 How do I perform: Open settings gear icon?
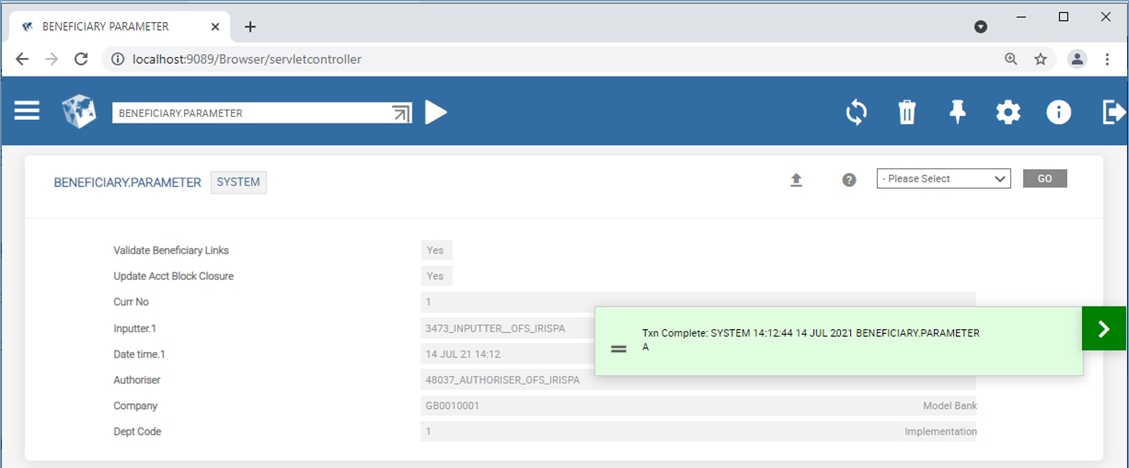click(x=1008, y=112)
